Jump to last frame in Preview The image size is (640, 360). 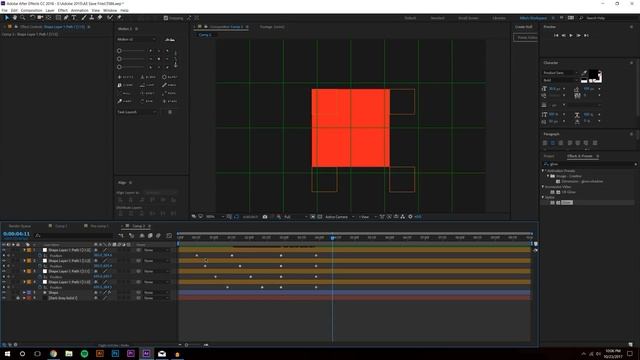coord(586,36)
